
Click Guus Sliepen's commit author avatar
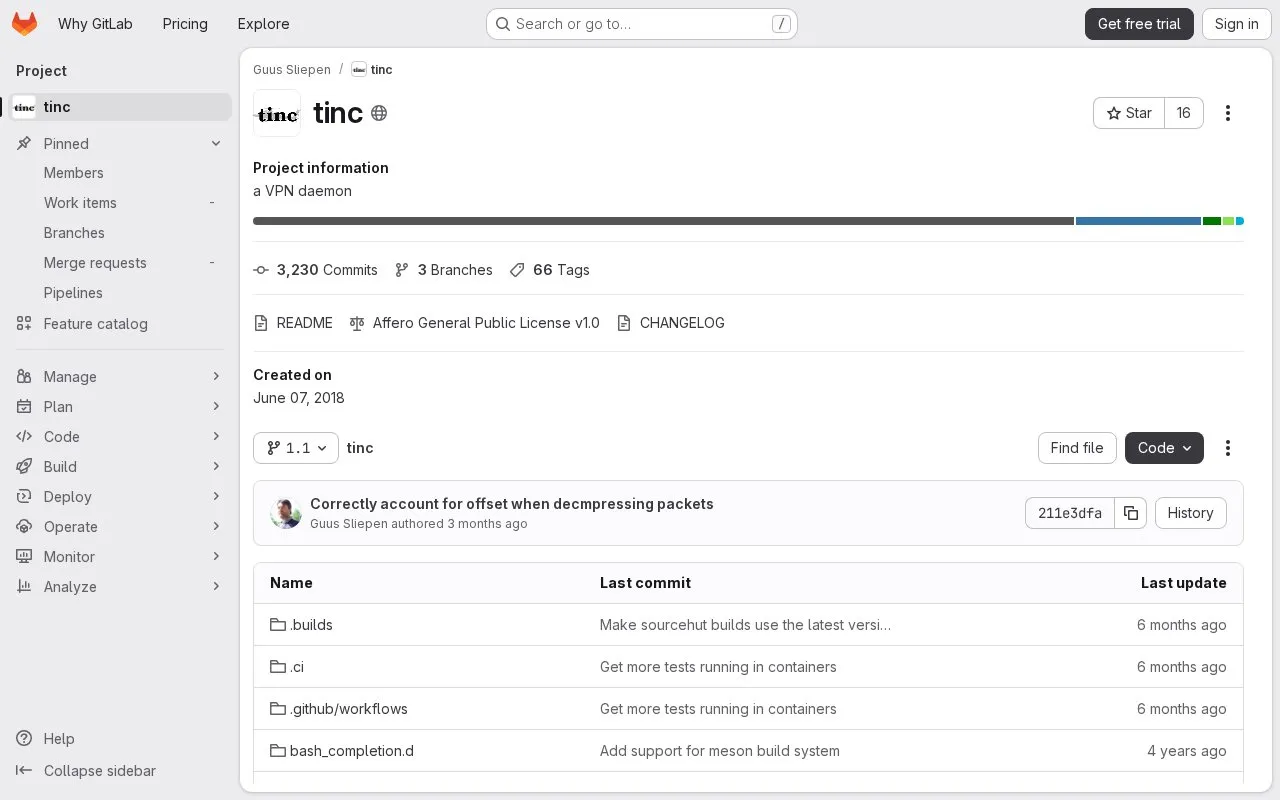point(286,513)
